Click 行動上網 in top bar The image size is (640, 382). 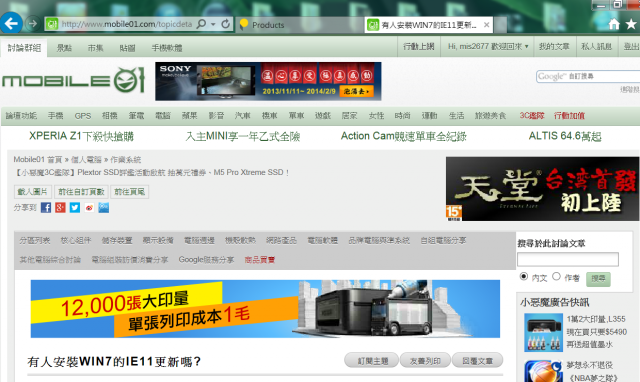[419, 47]
